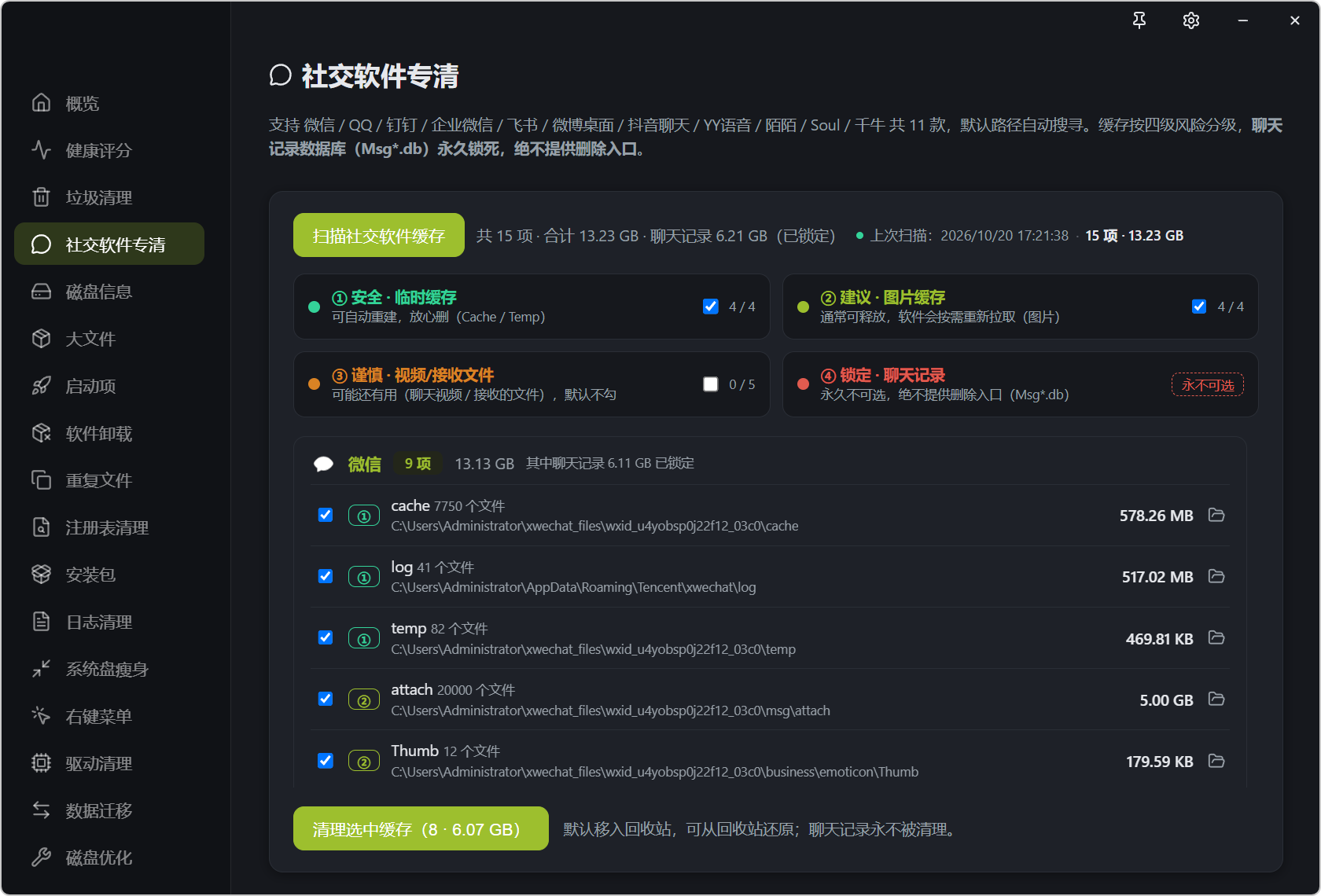Uncheck 建议·图片缓存 category checkbox
This screenshot has width=1321, height=896.
pyautogui.click(x=1199, y=307)
